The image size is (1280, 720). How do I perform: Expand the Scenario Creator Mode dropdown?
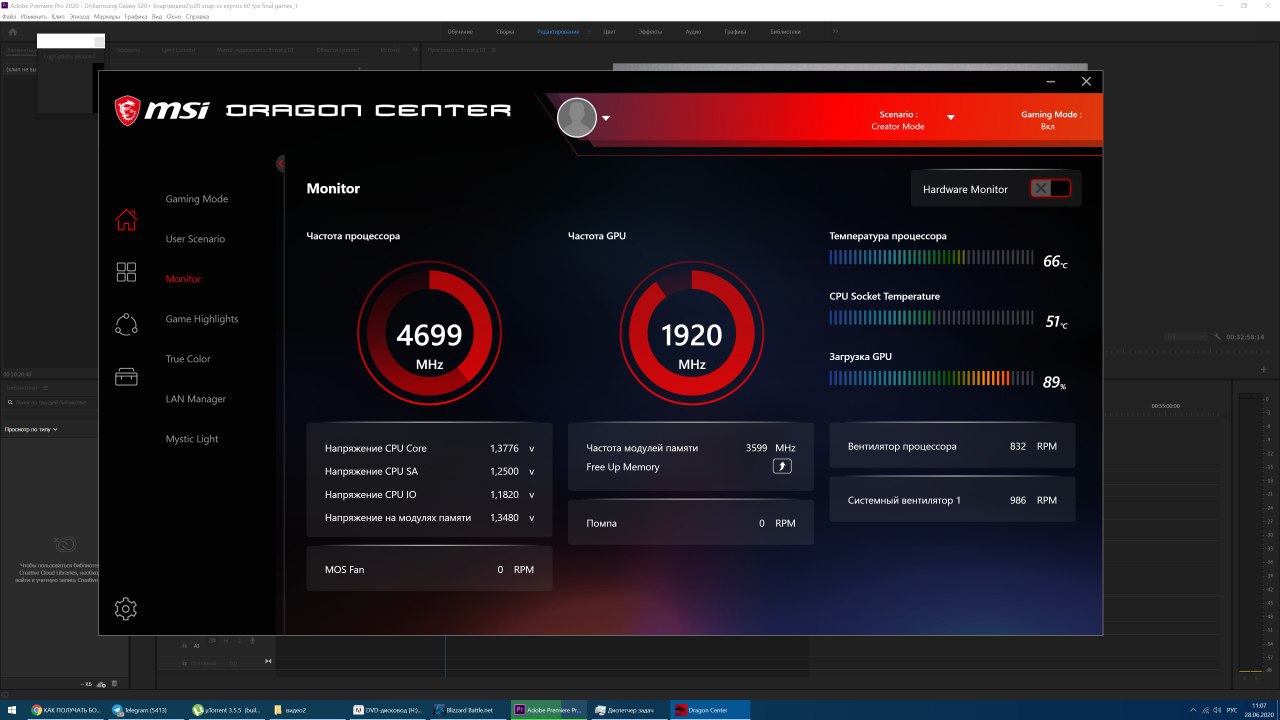point(951,117)
